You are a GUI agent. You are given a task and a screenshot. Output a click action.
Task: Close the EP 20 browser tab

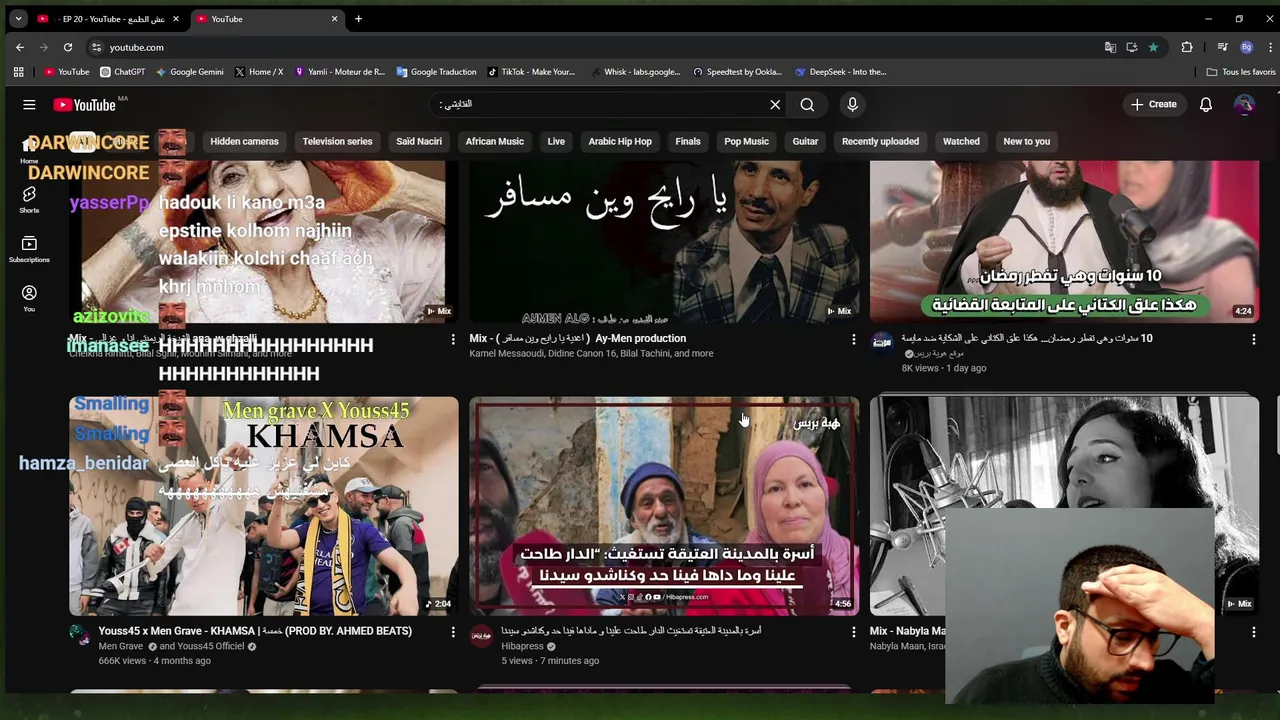(176, 19)
